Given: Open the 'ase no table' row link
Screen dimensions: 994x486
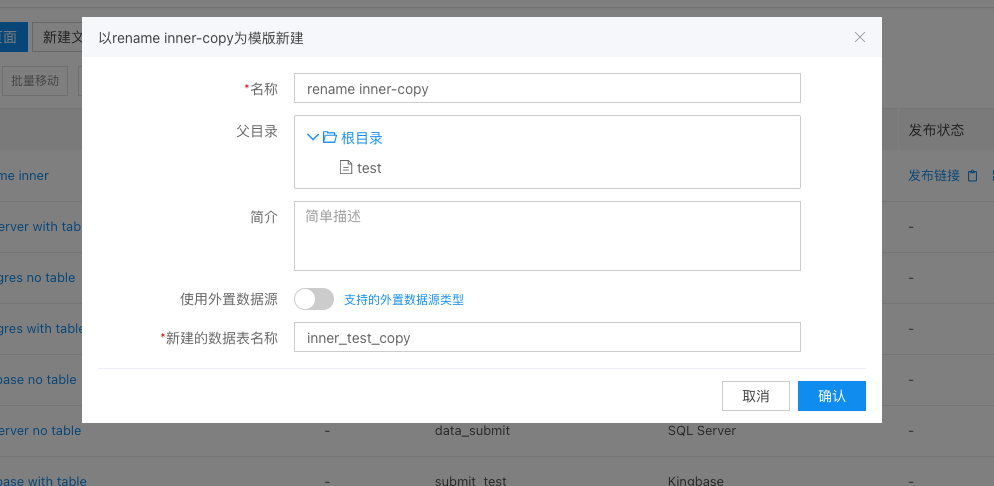Looking at the screenshot, I should [x=38, y=380].
